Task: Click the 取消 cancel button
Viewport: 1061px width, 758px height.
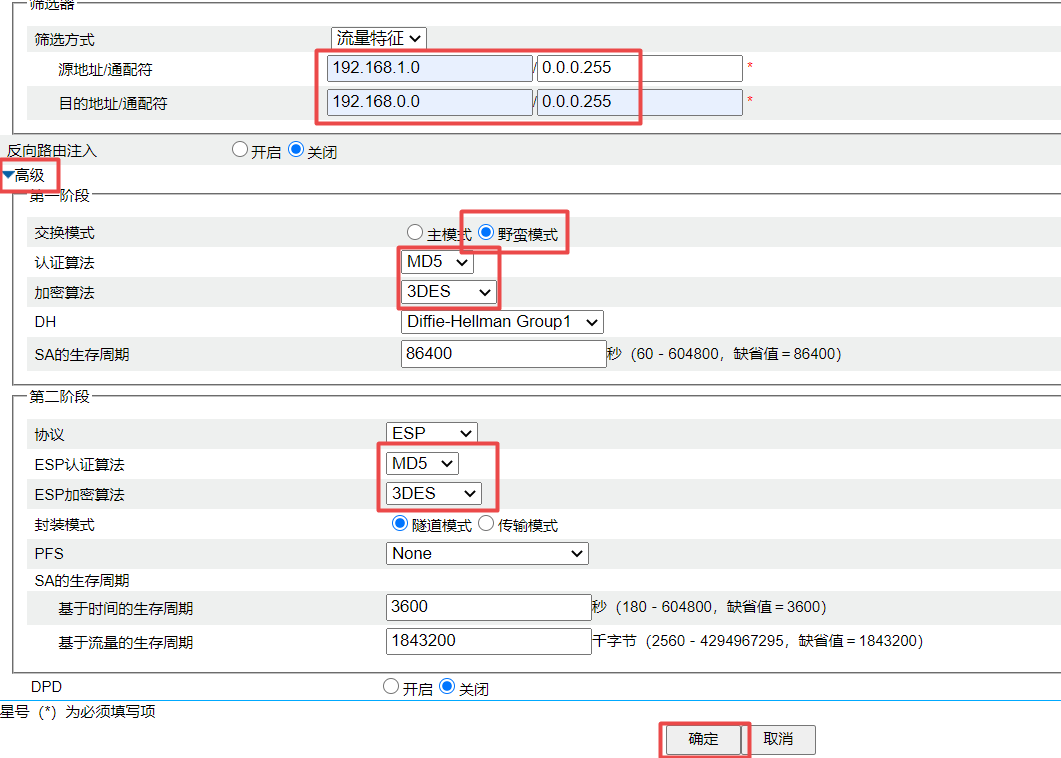Action: coord(778,739)
